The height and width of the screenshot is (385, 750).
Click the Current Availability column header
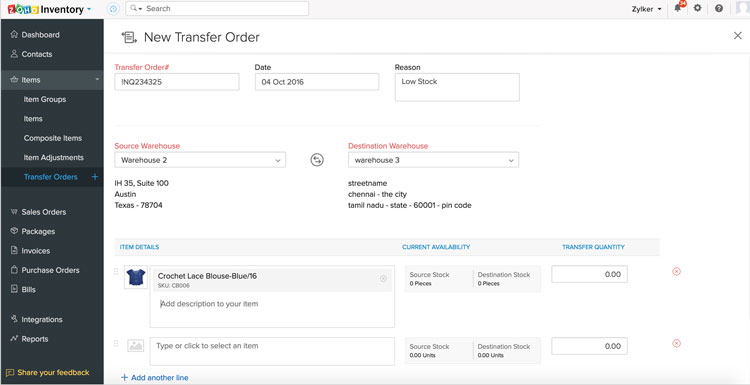tap(436, 247)
